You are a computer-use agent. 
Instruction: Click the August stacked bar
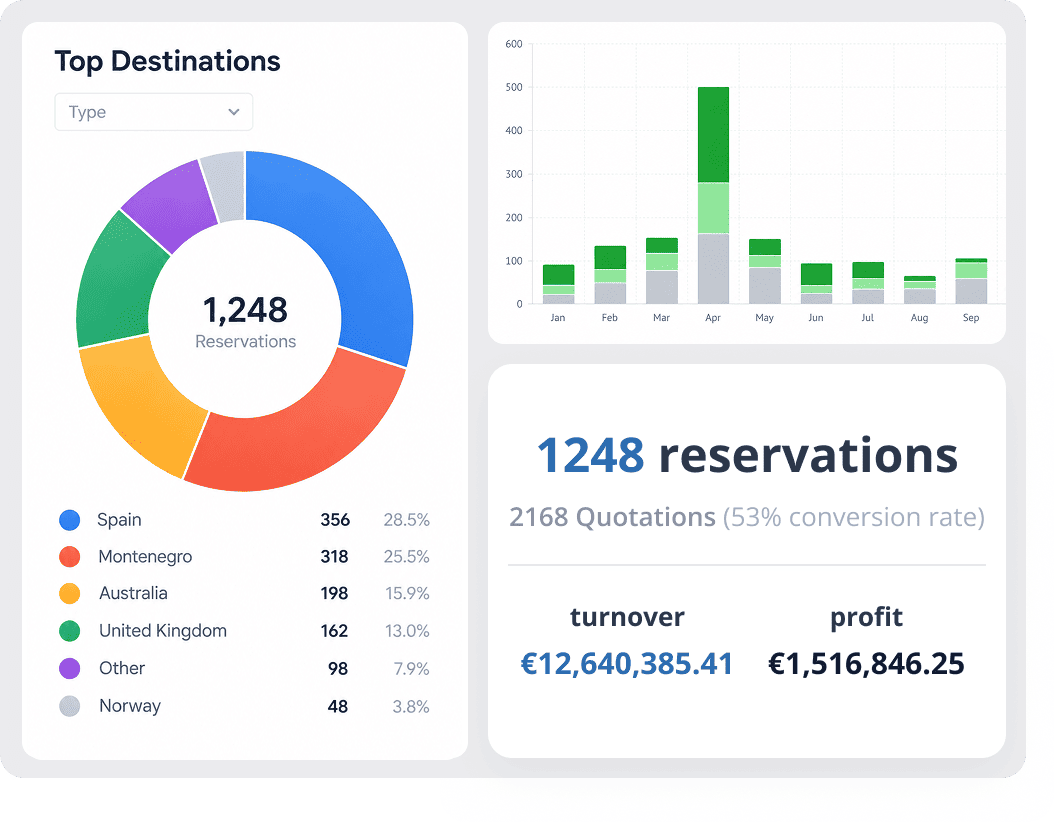pos(920,290)
